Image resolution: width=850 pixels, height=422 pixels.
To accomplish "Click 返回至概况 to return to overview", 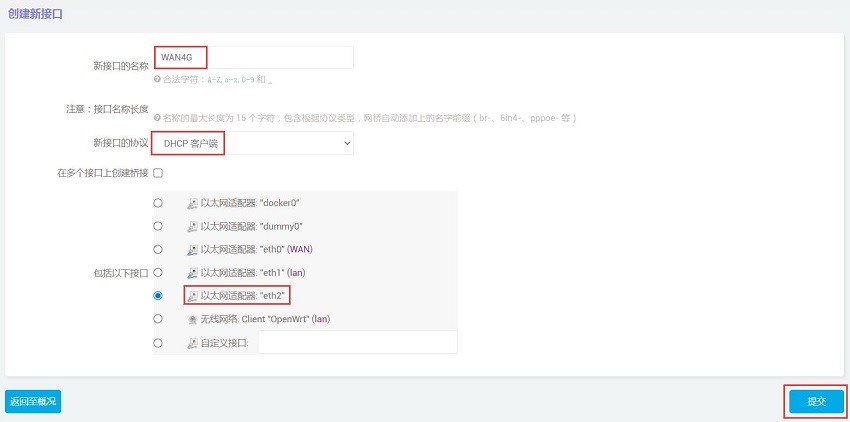I will click(x=33, y=401).
